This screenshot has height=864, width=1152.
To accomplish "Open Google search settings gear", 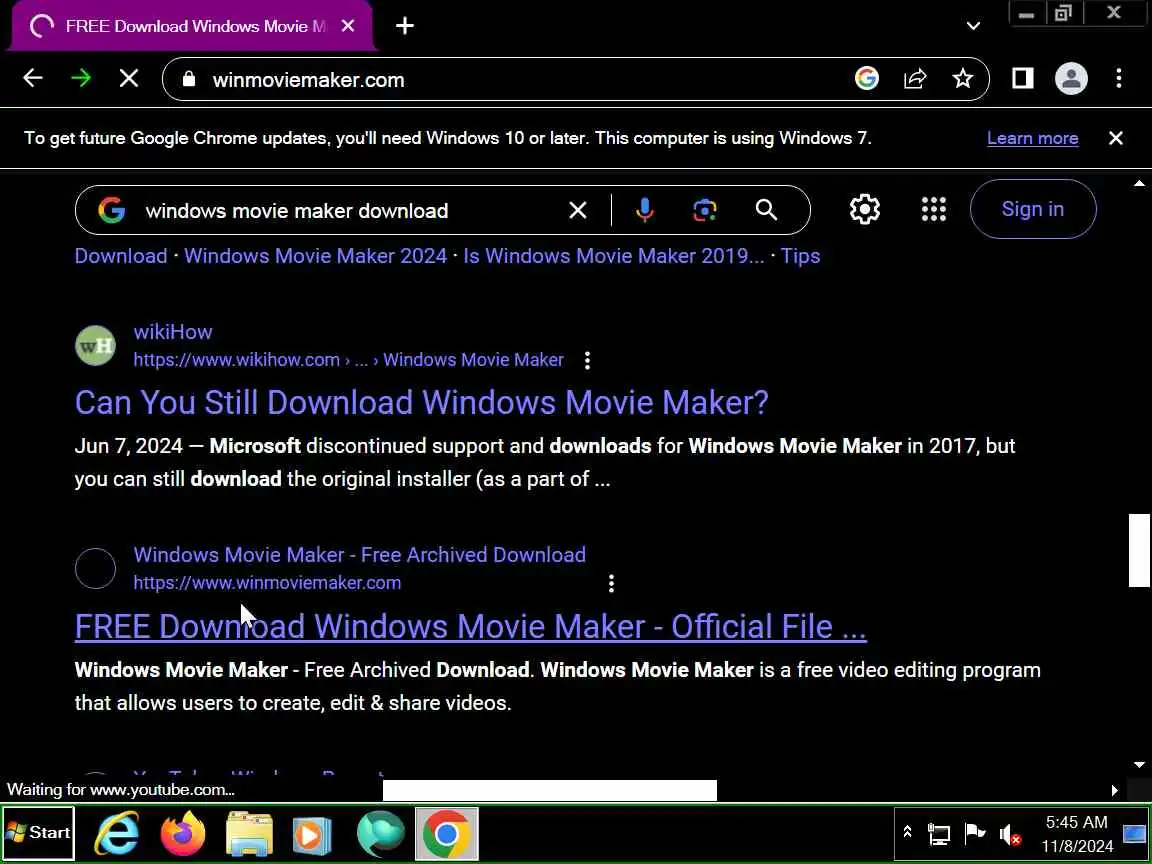I will point(865,209).
